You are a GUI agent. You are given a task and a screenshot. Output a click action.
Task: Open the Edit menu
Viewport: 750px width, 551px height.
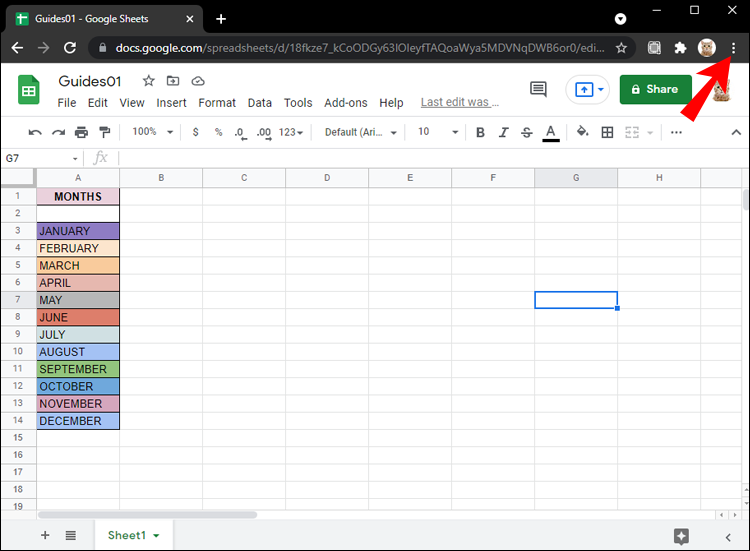pos(98,103)
